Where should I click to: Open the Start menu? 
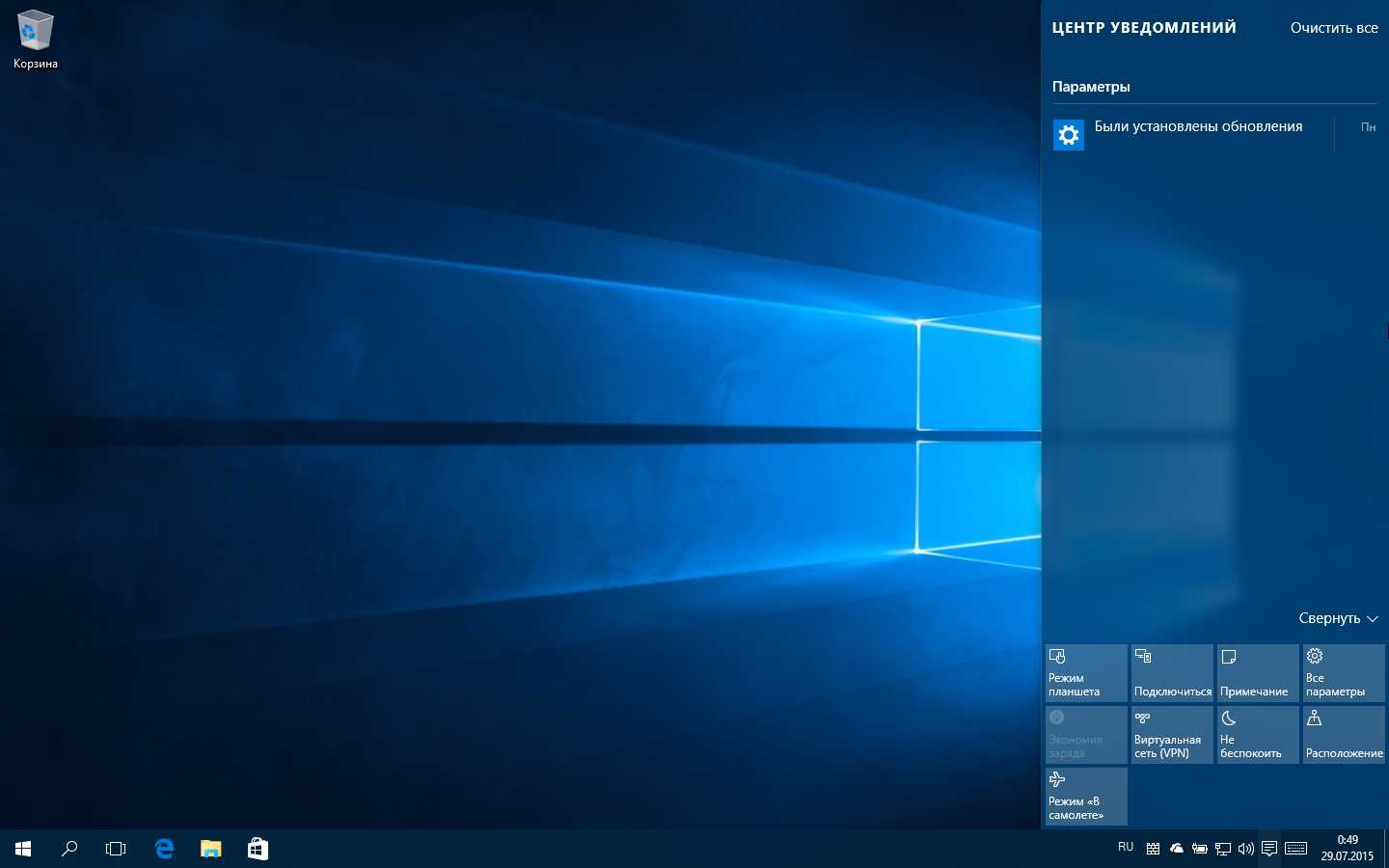23,849
